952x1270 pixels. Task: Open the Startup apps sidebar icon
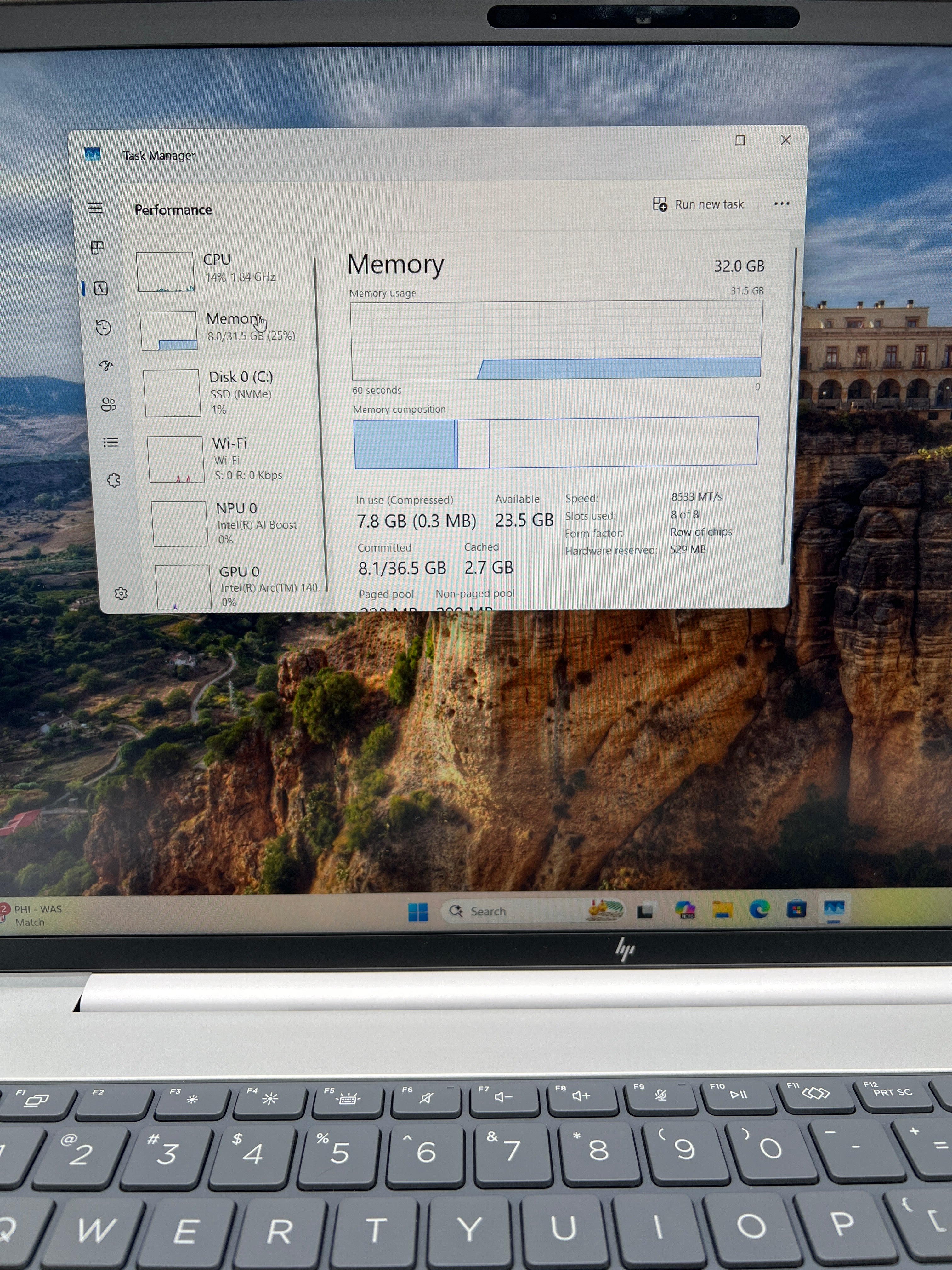pyautogui.click(x=106, y=366)
